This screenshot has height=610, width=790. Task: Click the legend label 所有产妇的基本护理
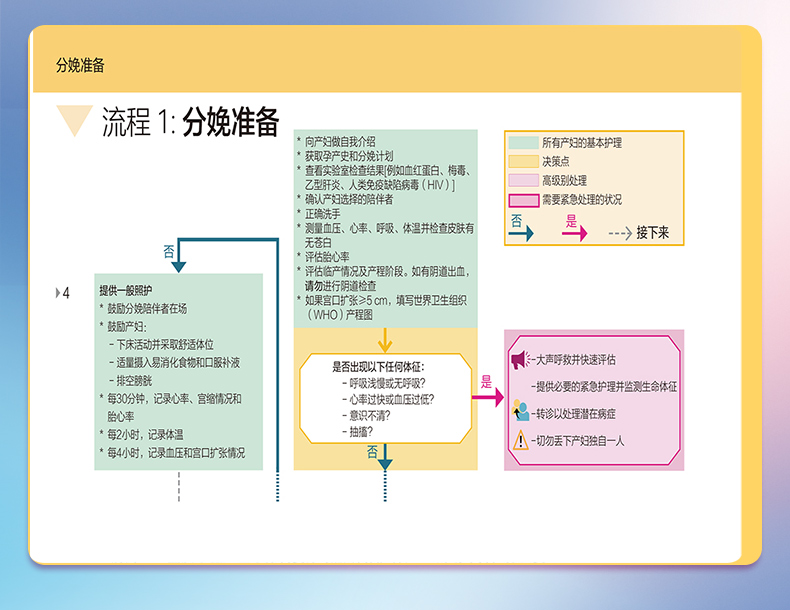coord(582,143)
